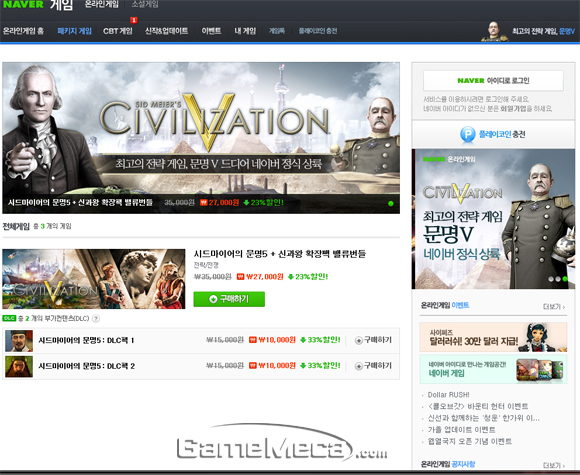Image resolution: width=580 pixels, height=475 pixels.
Task: Open the 신작&업데이트 menu
Action: click(x=166, y=31)
